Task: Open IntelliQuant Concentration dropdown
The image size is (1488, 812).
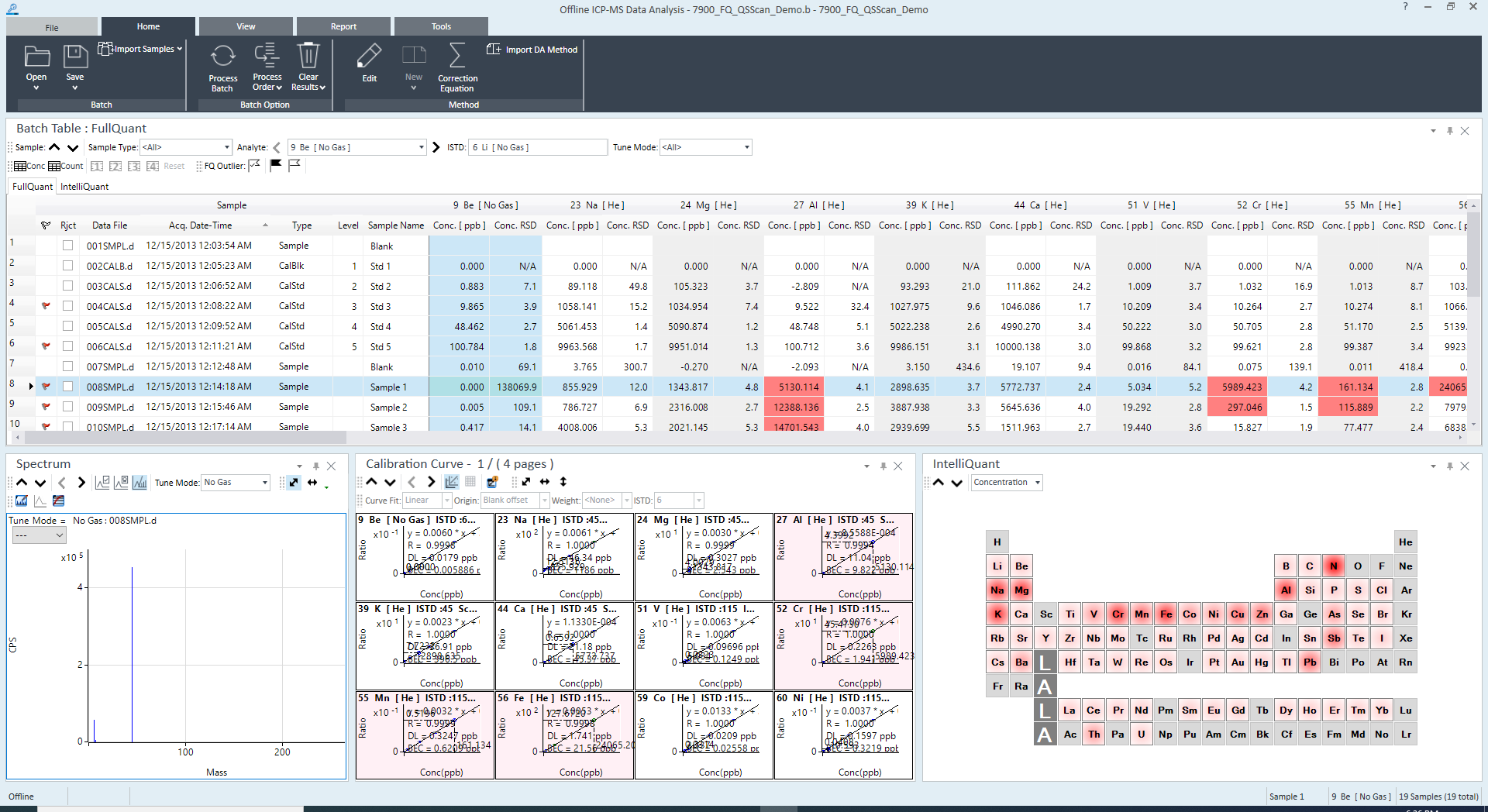Action: tap(1007, 483)
